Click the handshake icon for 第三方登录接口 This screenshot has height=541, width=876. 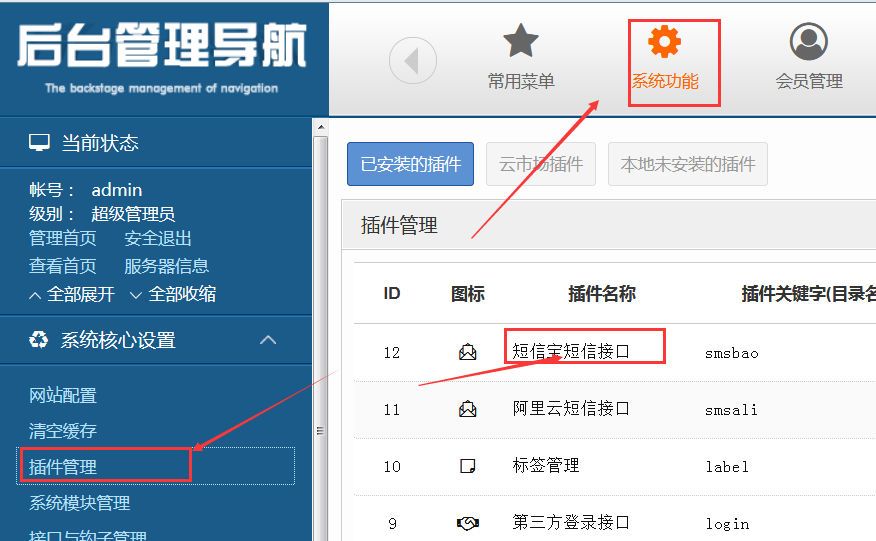(467, 523)
